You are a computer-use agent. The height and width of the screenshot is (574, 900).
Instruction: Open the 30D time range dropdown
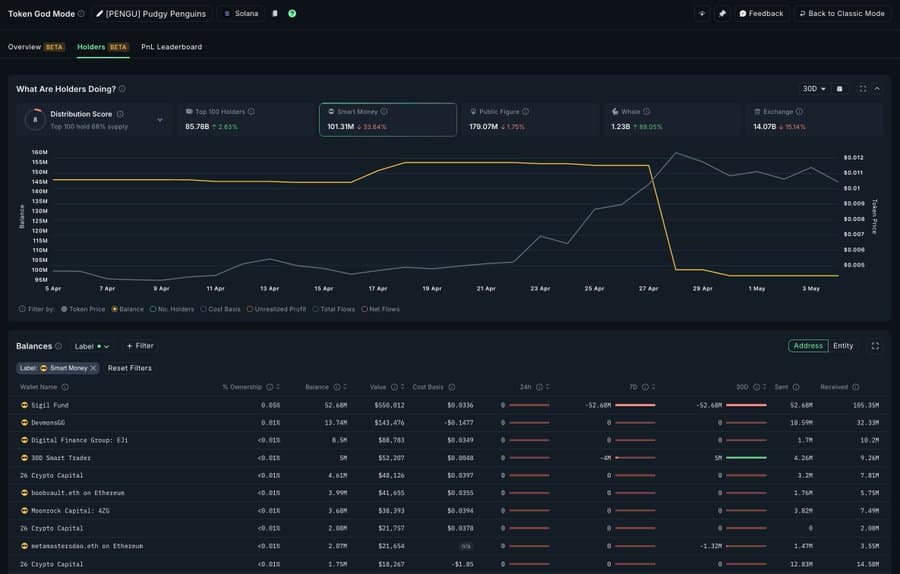point(814,89)
